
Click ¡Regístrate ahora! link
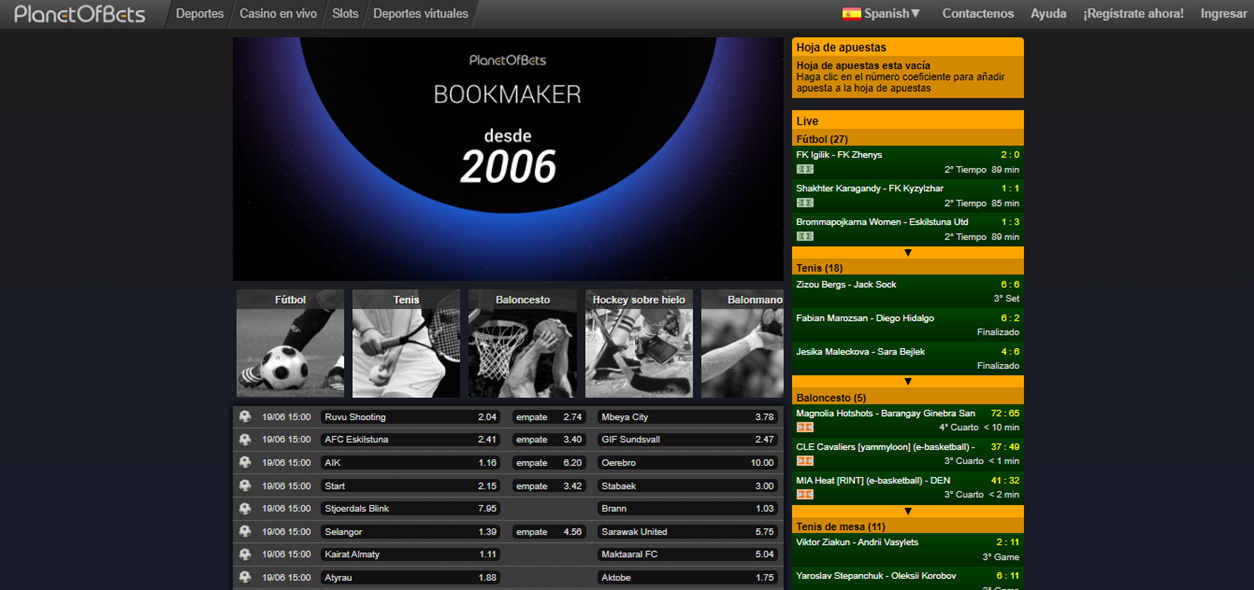pos(1133,14)
